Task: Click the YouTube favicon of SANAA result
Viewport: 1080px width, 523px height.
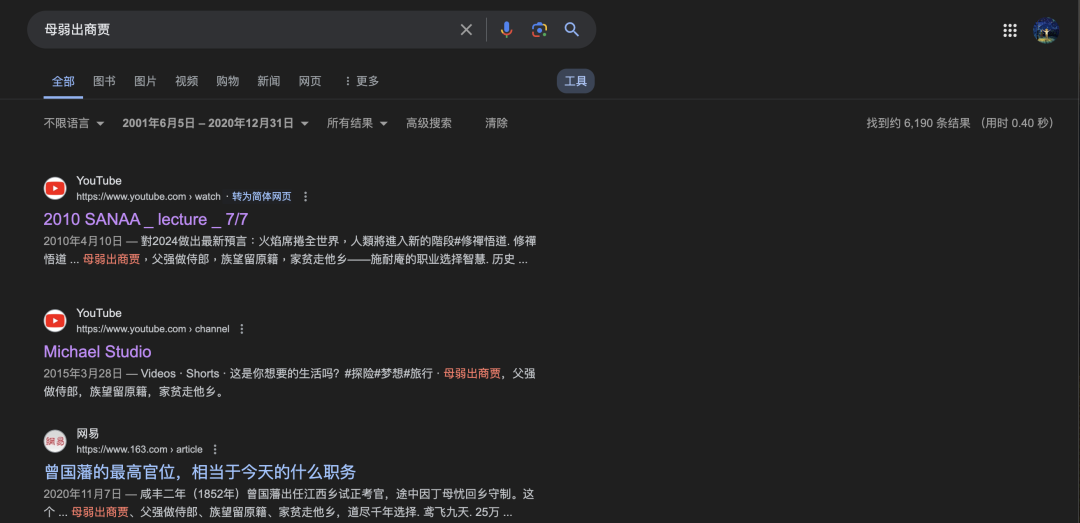Action: pos(55,188)
